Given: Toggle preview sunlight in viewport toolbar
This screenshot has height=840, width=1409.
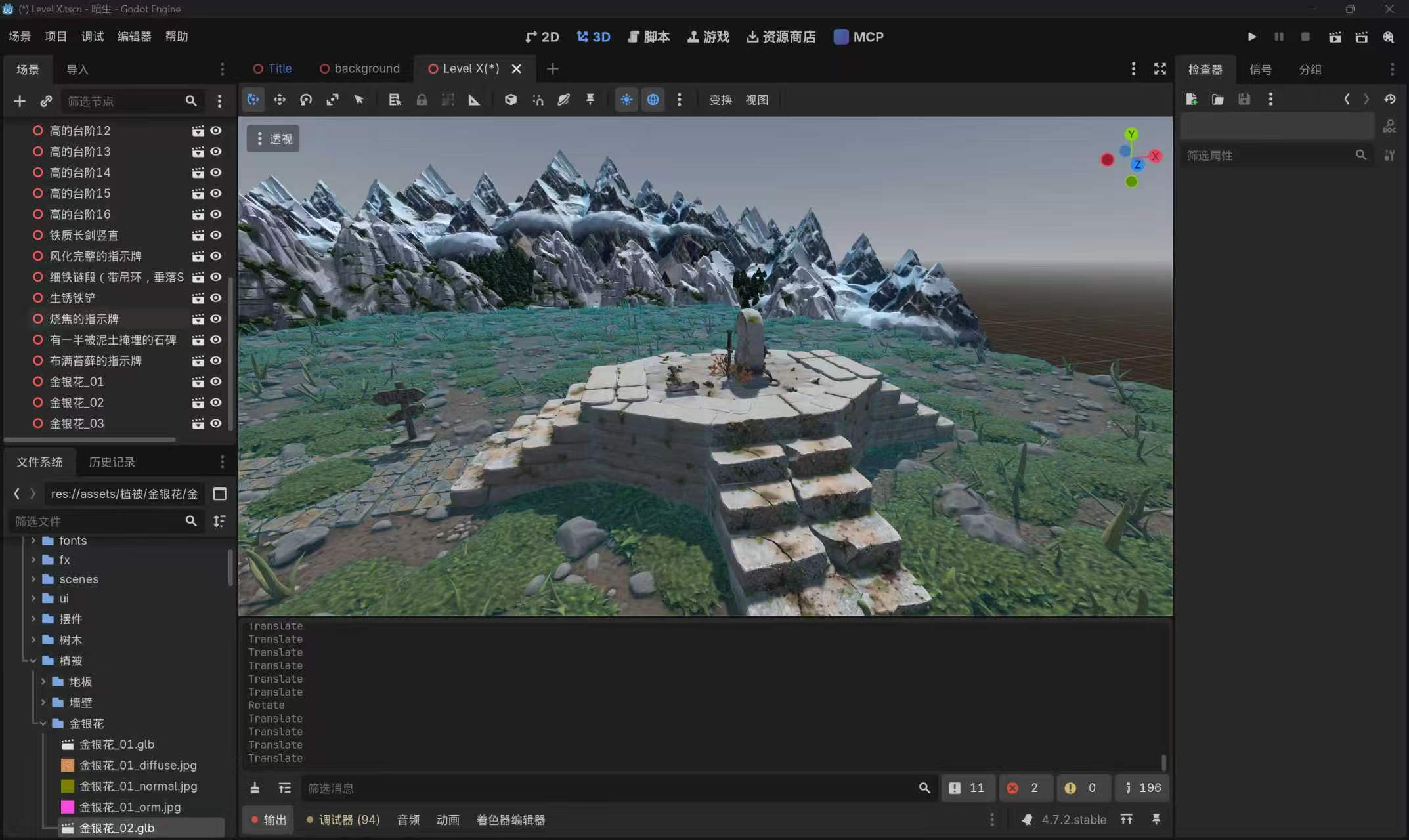Looking at the screenshot, I should click(x=626, y=100).
